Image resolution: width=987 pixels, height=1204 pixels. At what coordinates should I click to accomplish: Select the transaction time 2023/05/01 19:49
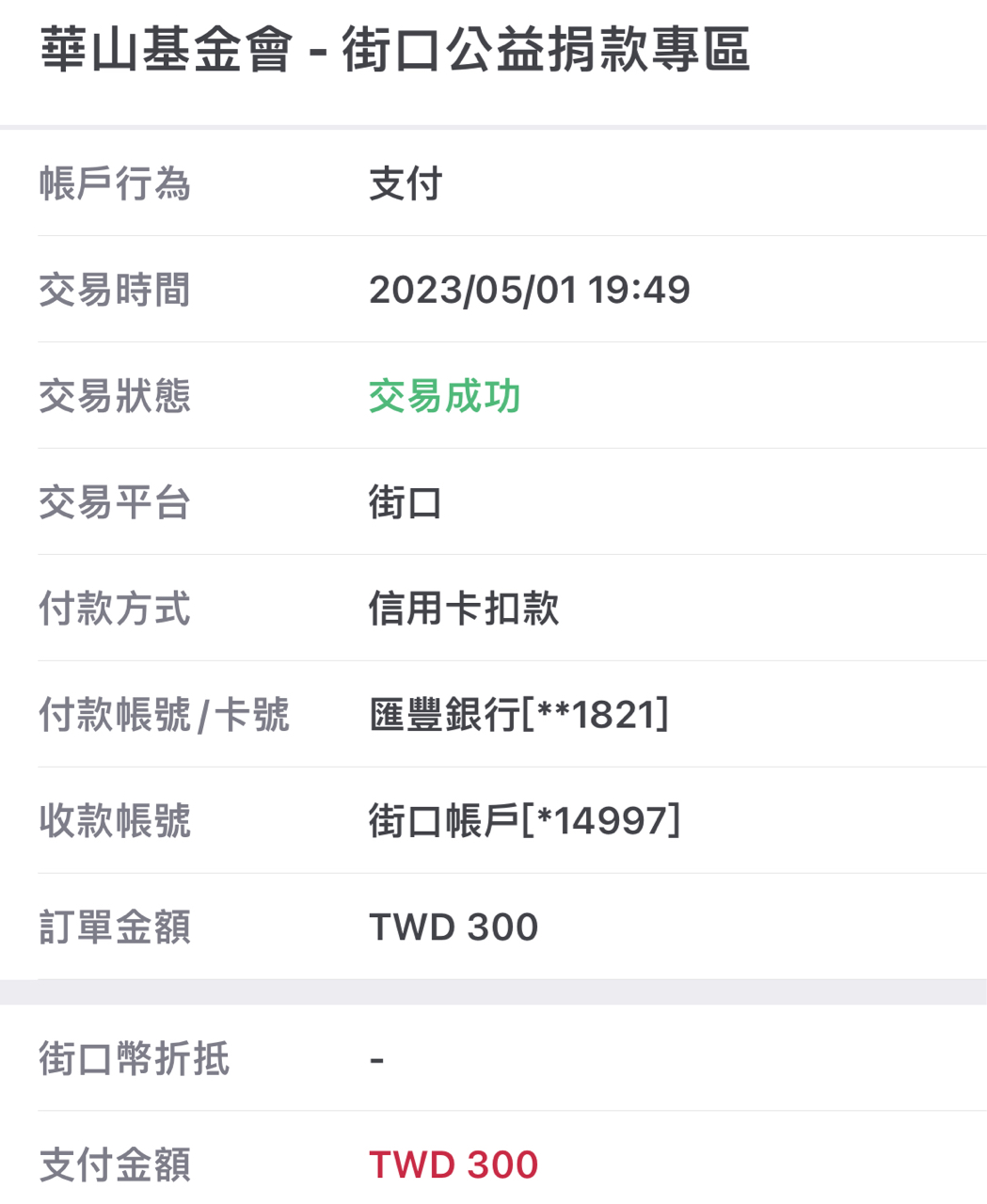[x=529, y=290]
